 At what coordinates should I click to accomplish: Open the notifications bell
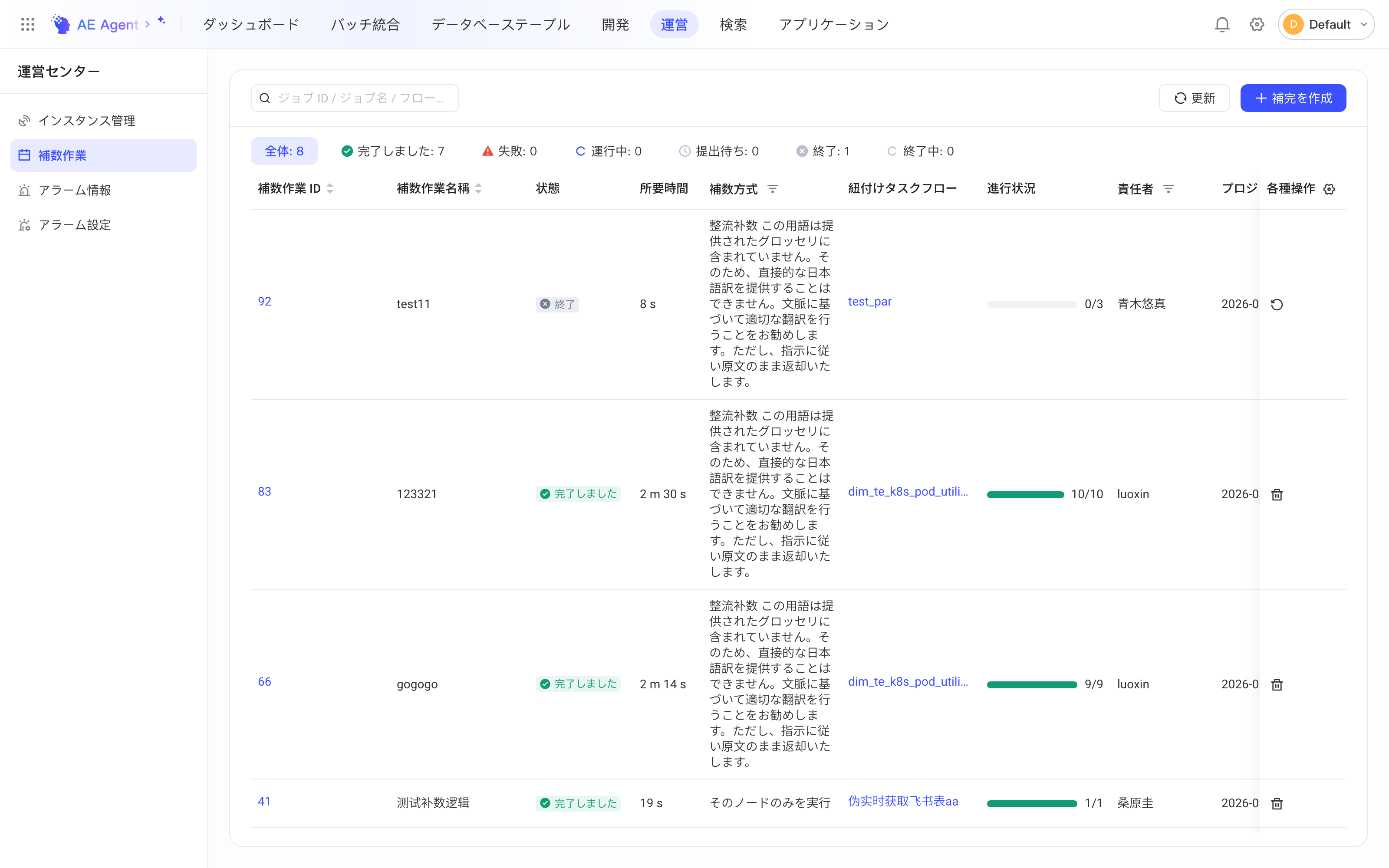click(1222, 24)
